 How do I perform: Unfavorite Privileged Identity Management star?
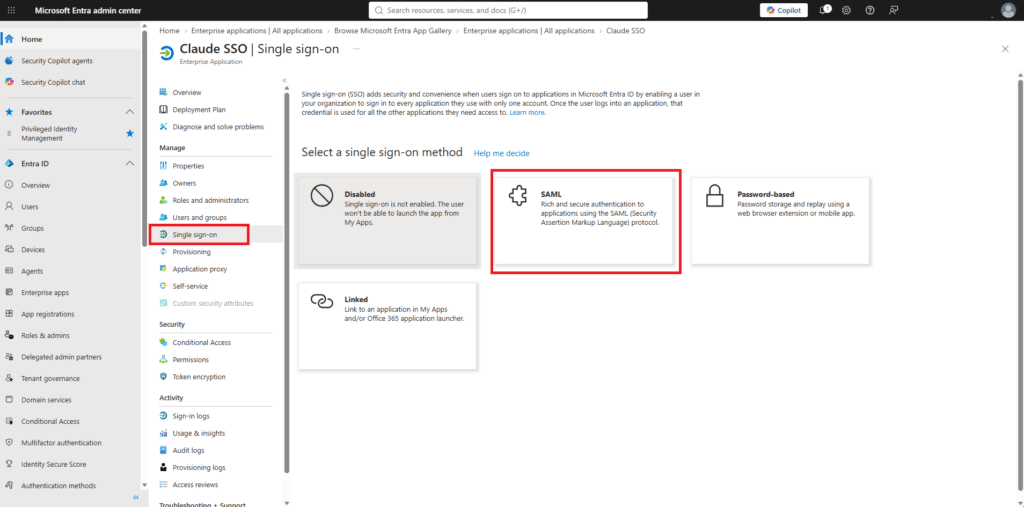point(129,133)
